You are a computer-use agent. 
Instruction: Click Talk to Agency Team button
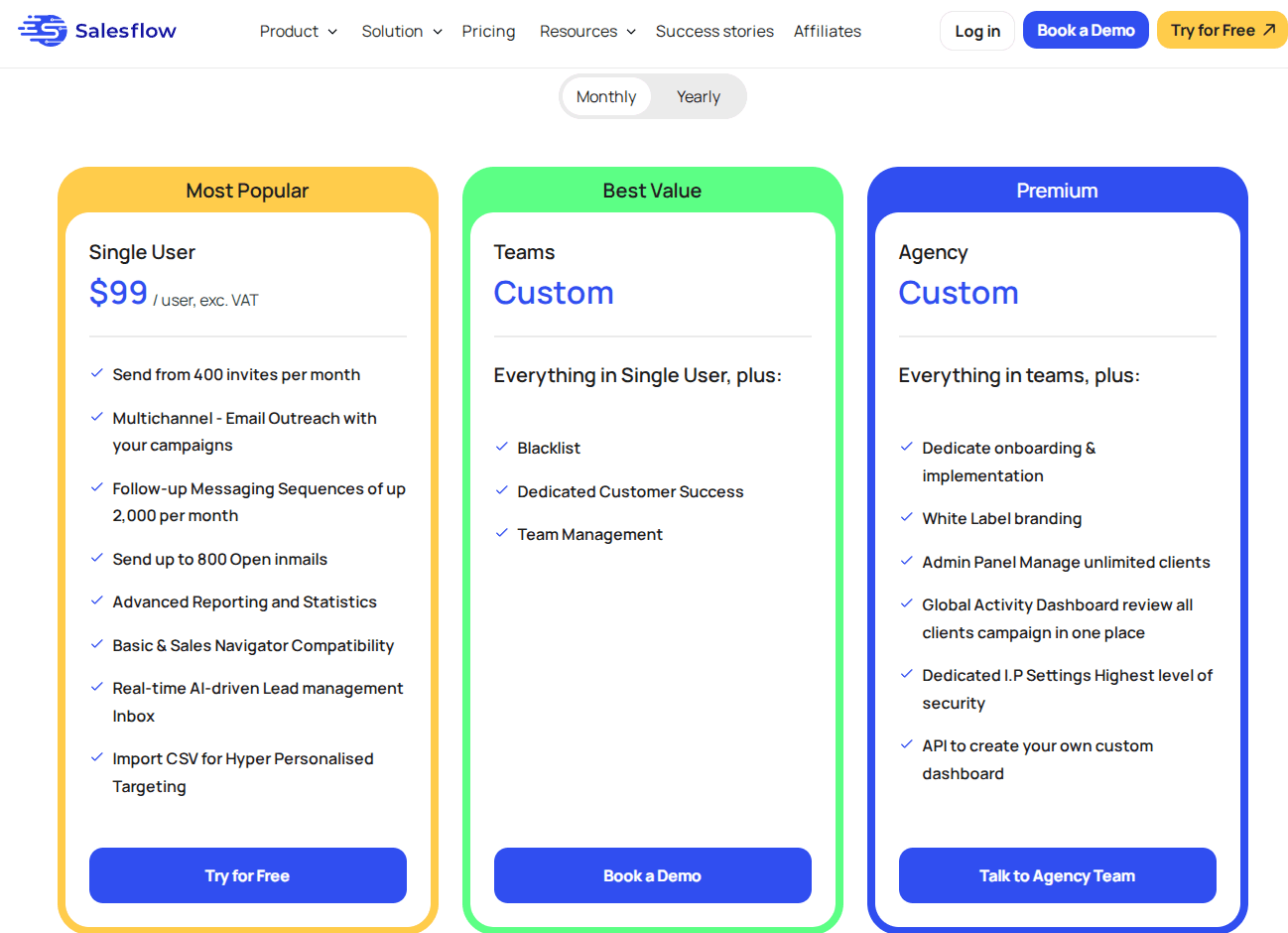coord(1057,875)
